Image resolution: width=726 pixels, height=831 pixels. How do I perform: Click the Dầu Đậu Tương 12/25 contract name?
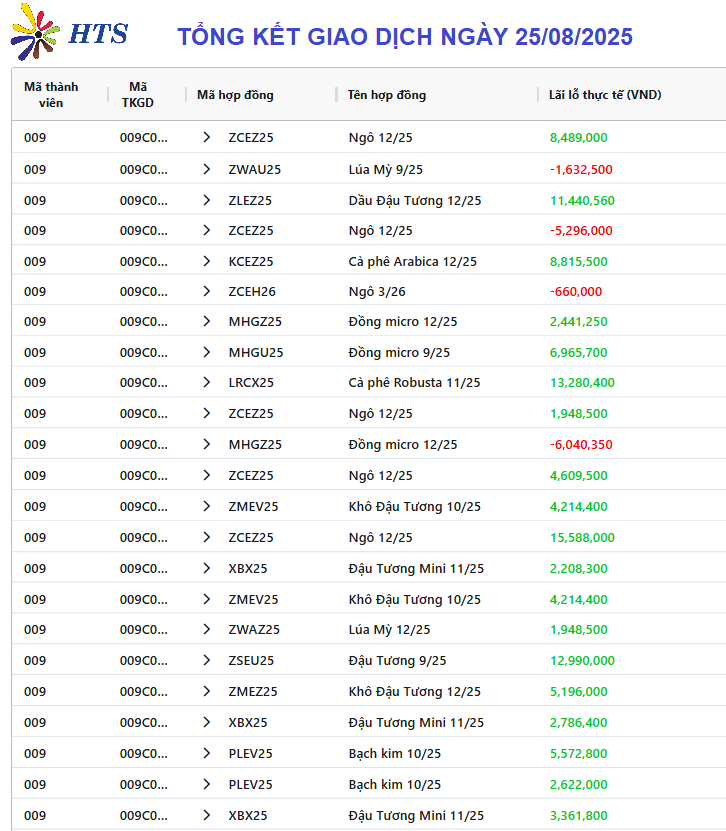pyautogui.click(x=415, y=201)
